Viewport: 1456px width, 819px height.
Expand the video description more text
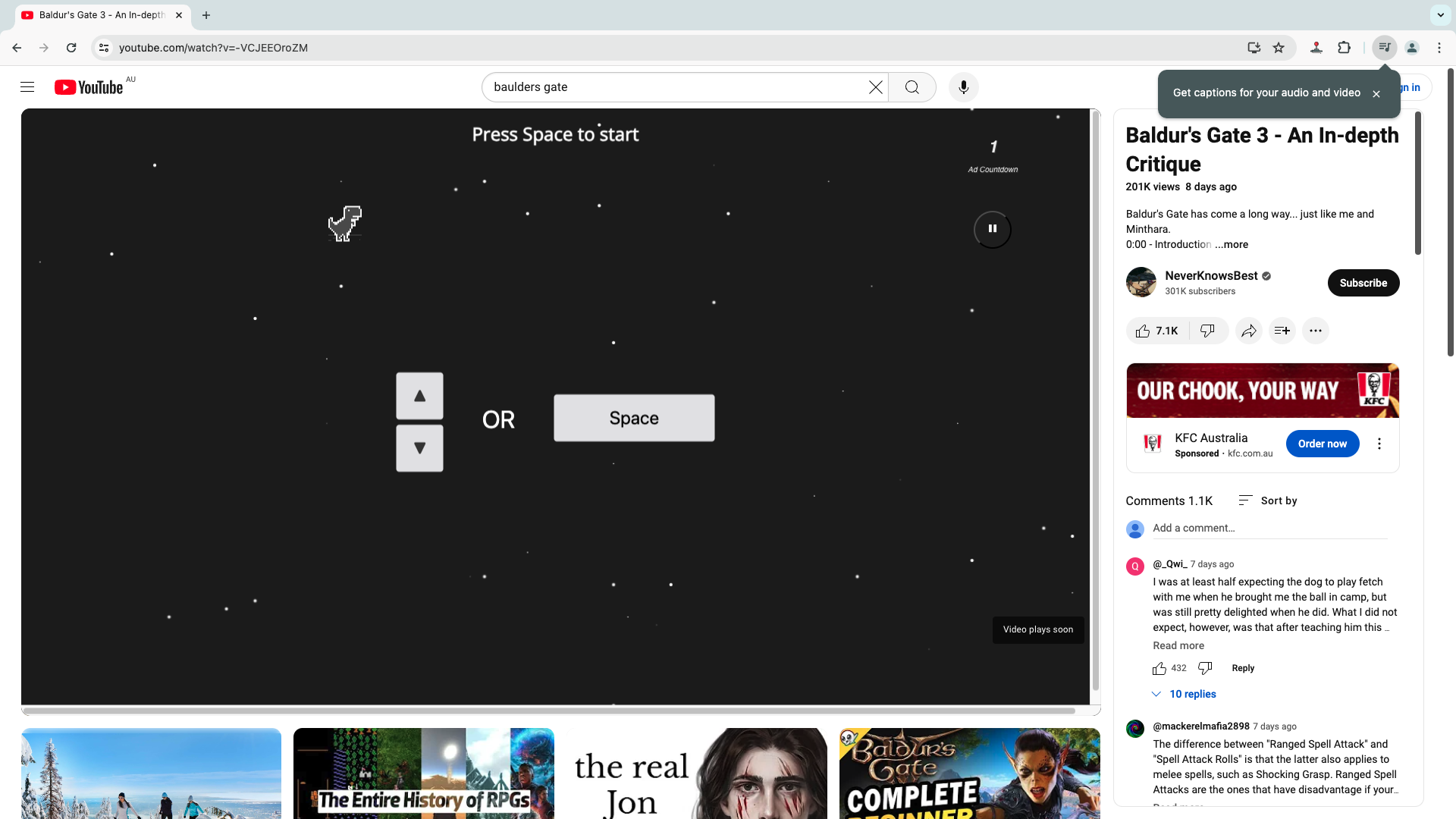click(x=1232, y=244)
